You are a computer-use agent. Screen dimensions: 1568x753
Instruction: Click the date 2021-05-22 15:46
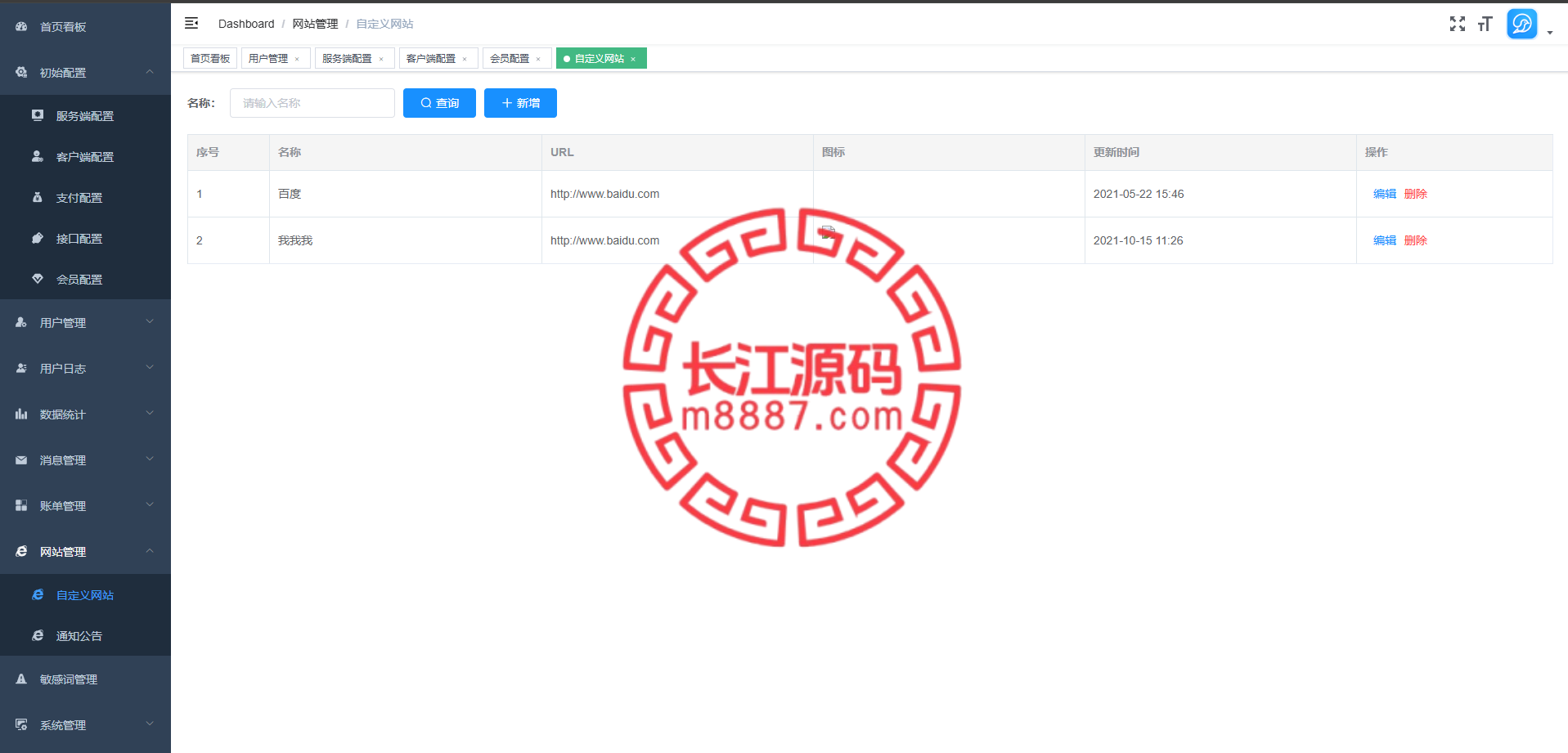[1139, 194]
